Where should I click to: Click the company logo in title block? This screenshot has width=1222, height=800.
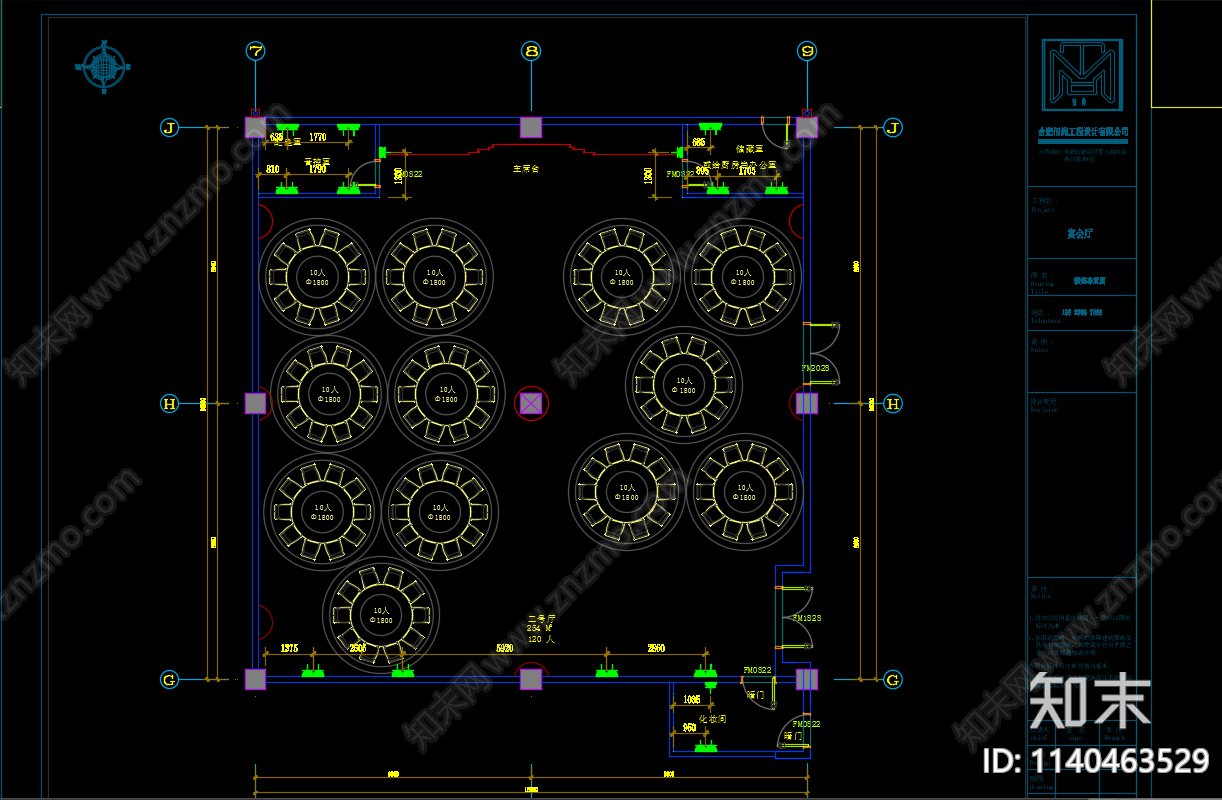(1082, 75)
